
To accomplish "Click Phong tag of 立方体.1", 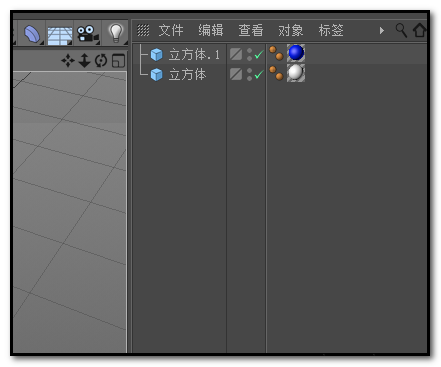I will pyautogui.click(x=276, y=53).
